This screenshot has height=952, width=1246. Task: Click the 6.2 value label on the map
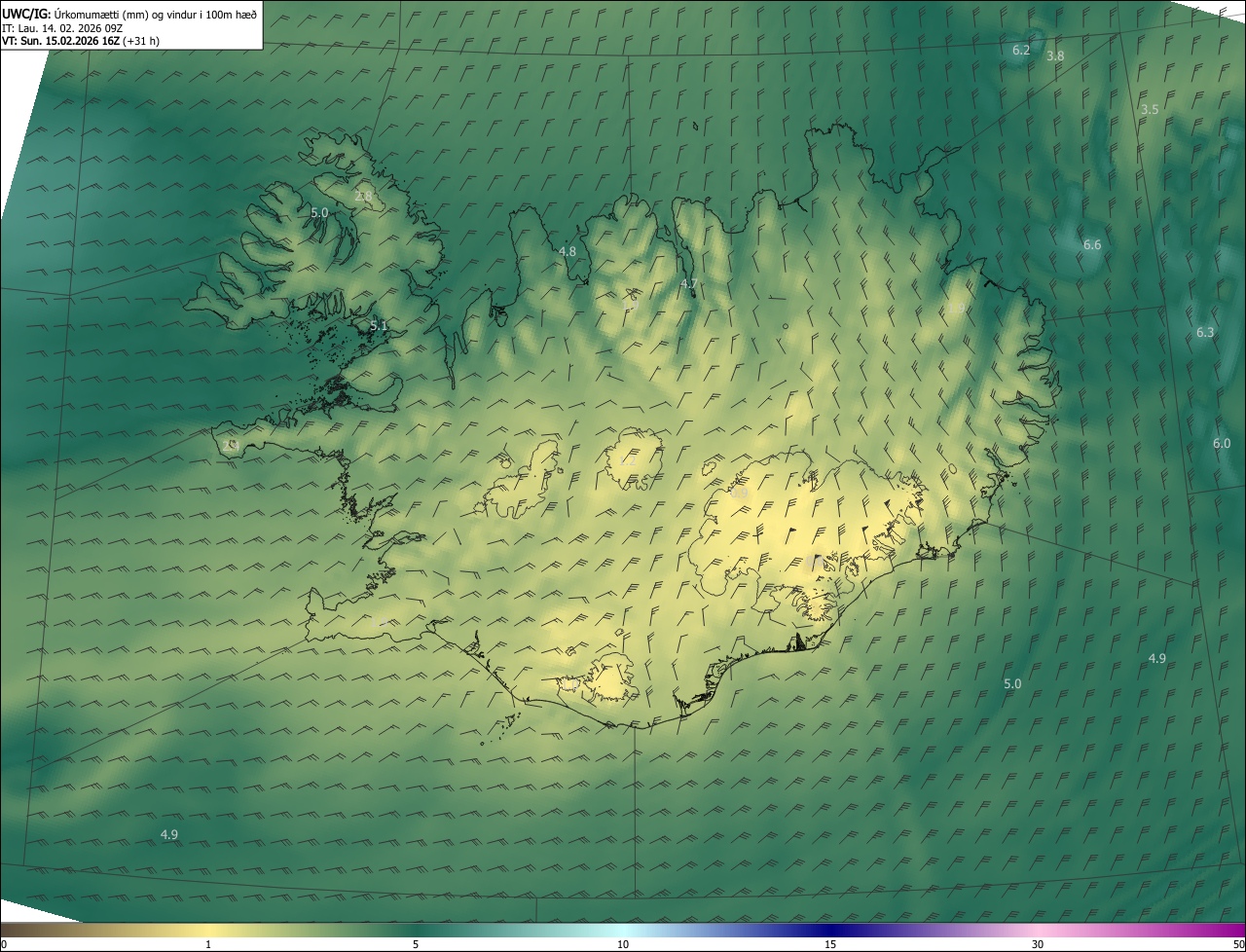pyautogui.click(x=1021, y=50)
